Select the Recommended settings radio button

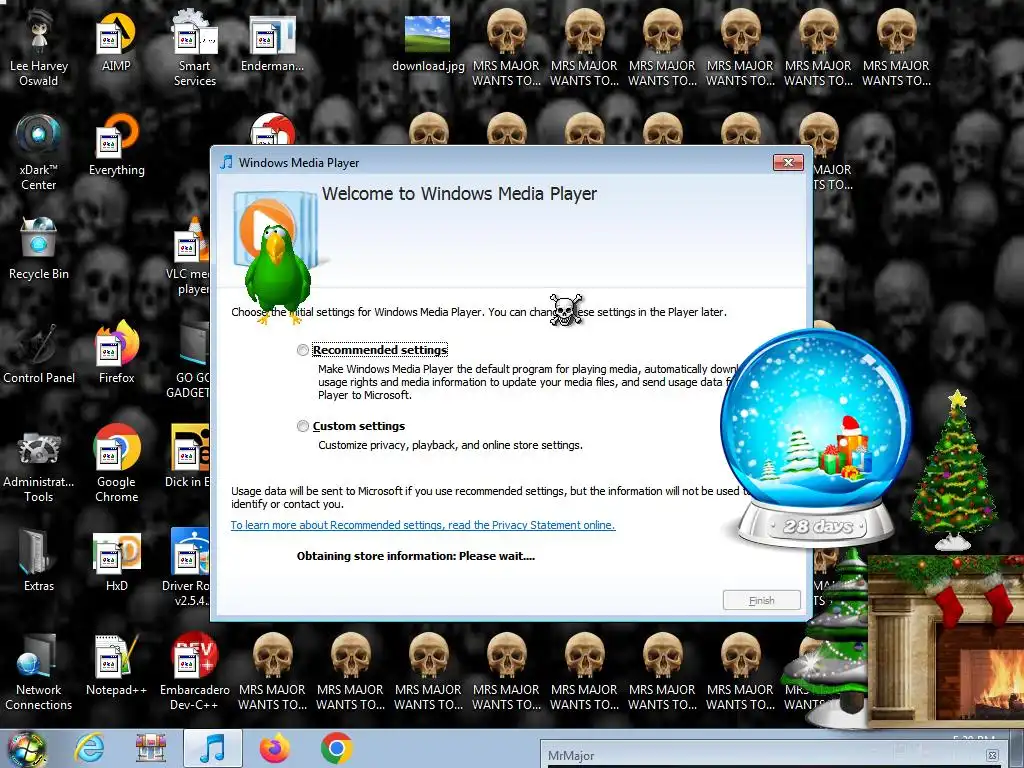tap(302, 350)
